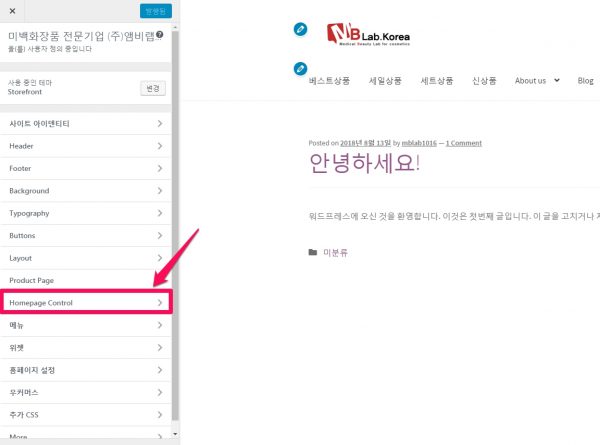Screen dimensions: 600x445
Task: Open help icon beside the site title
Action: (x=160, y=34)
